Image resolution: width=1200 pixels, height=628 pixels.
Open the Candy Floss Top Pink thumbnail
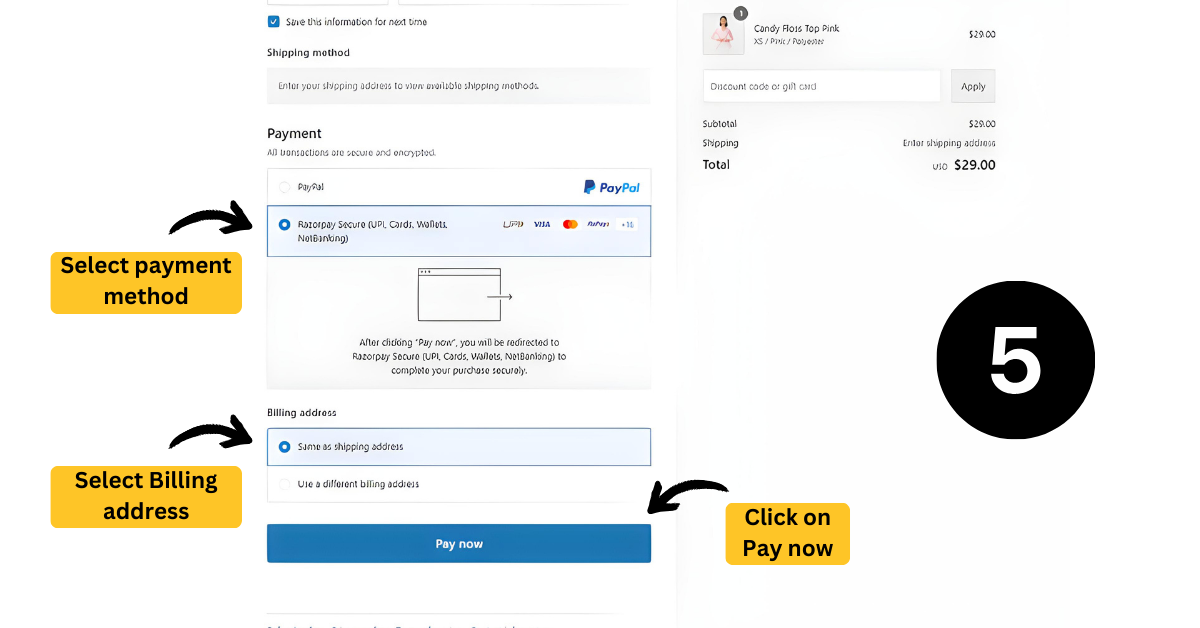pos(723,35)
